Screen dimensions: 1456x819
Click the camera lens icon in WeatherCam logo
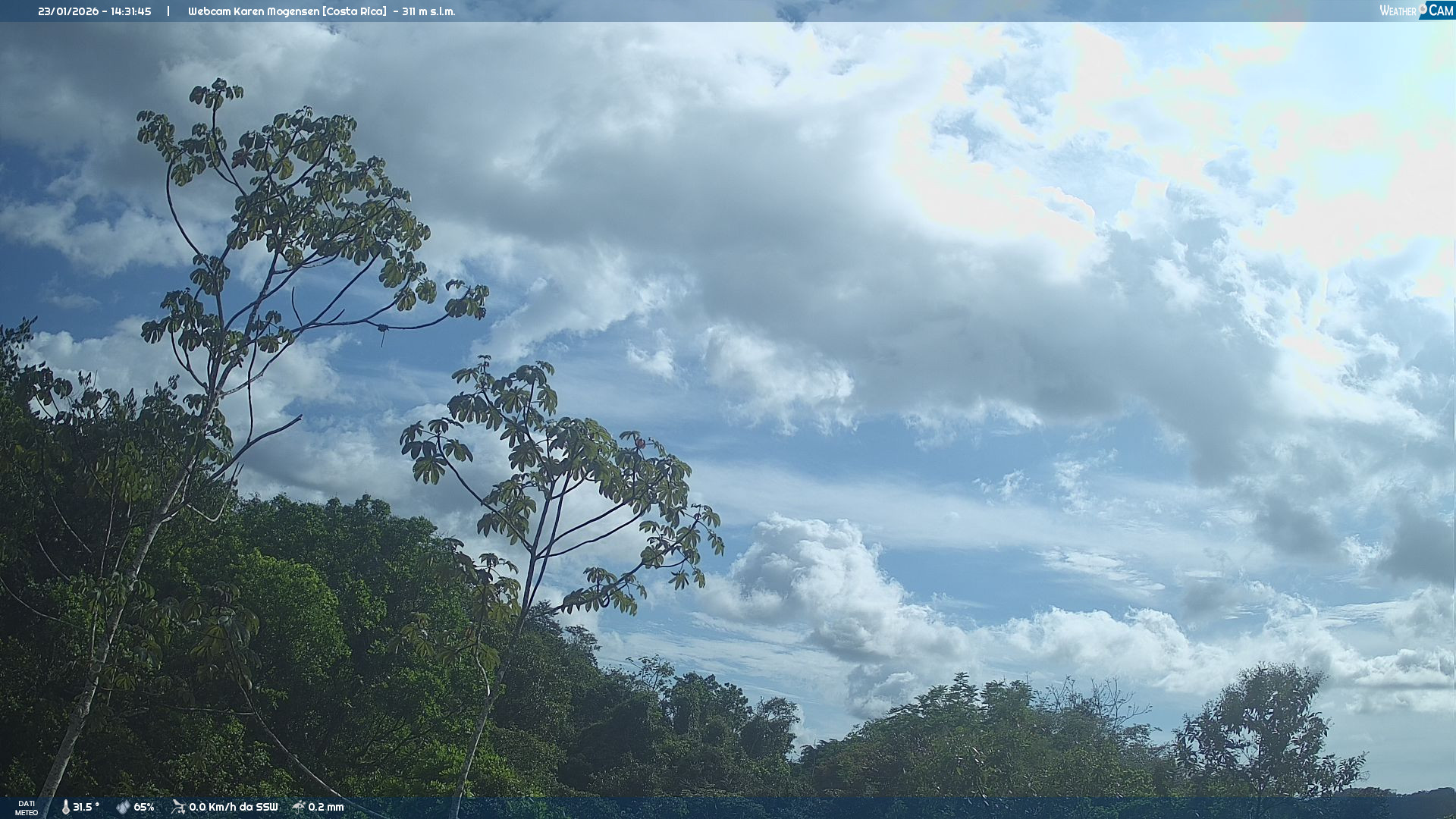[1422, 8]
